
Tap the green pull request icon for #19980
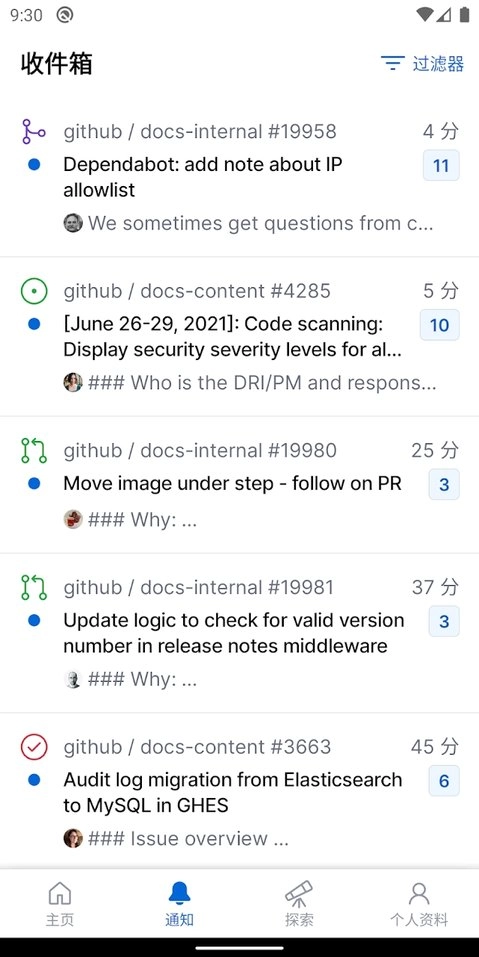pyautogui.click(x=34, y=450)
